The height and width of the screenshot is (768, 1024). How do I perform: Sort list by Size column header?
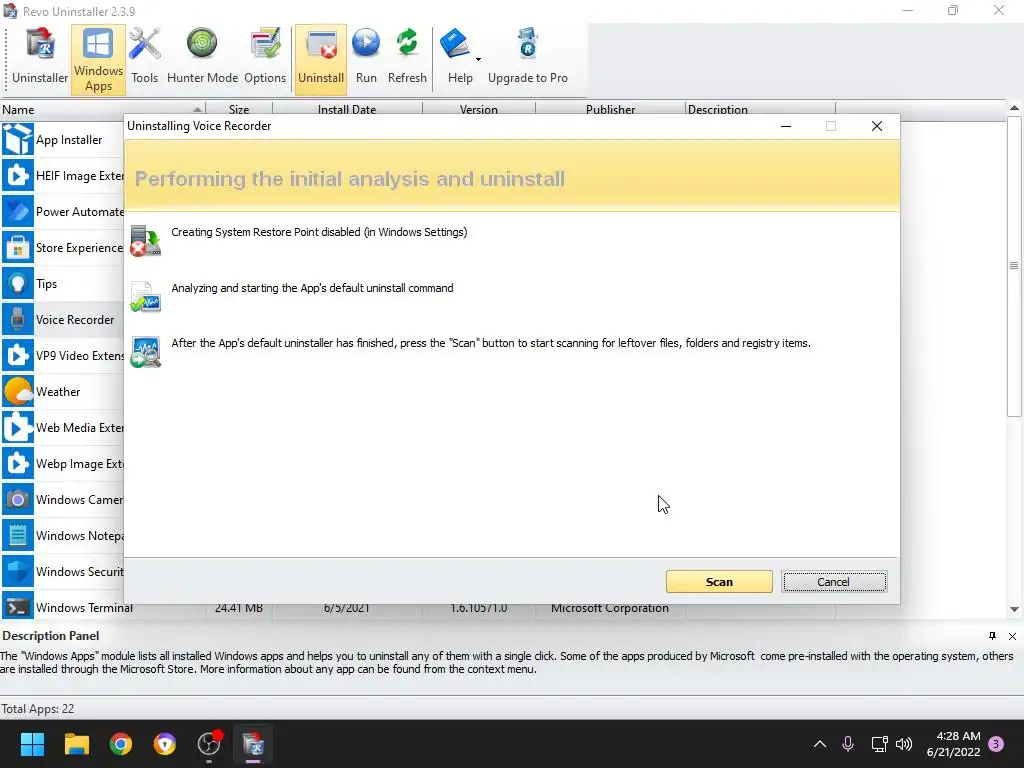tap(239, 109)
